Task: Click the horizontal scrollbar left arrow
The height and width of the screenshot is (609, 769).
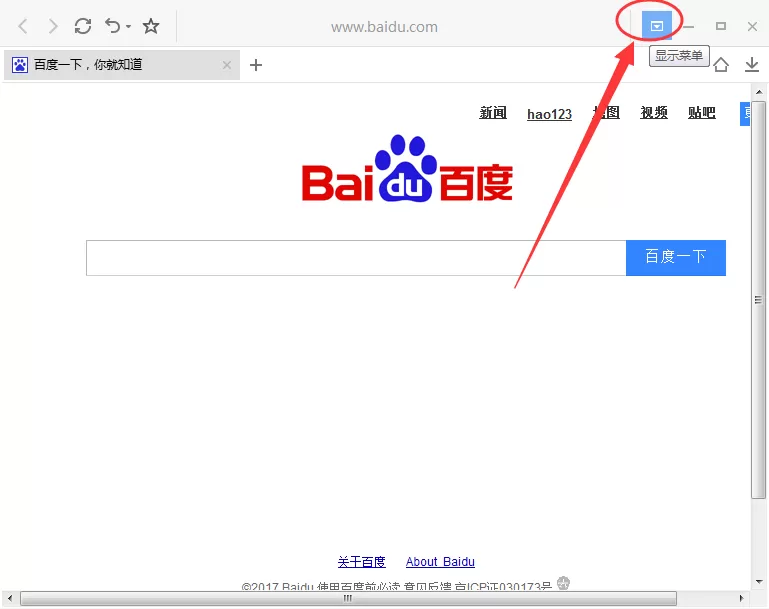Action: pos(10,598)
